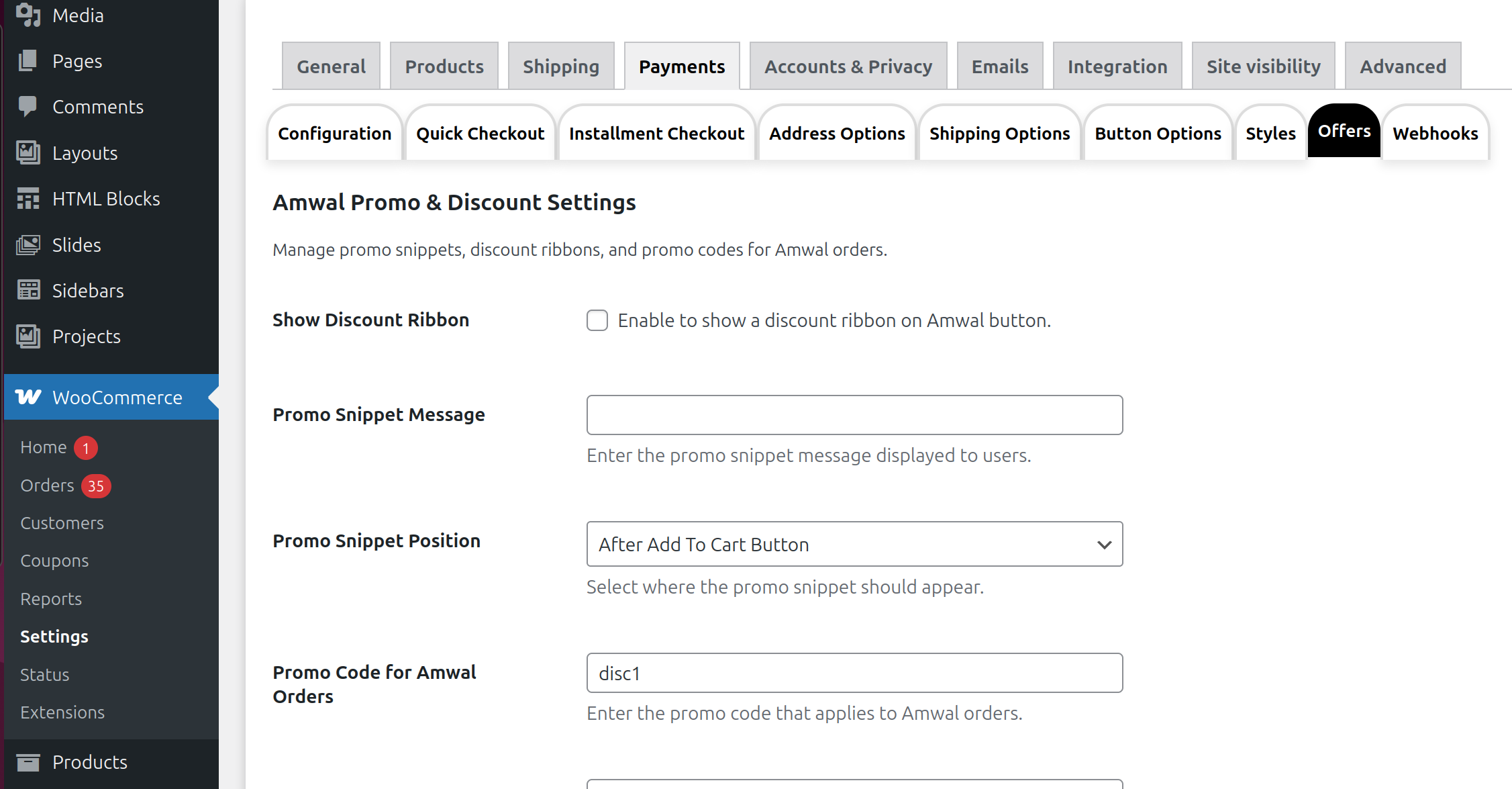Click the Media icon in sidebar
This screenshot has height=789, width=1512.
28,15
